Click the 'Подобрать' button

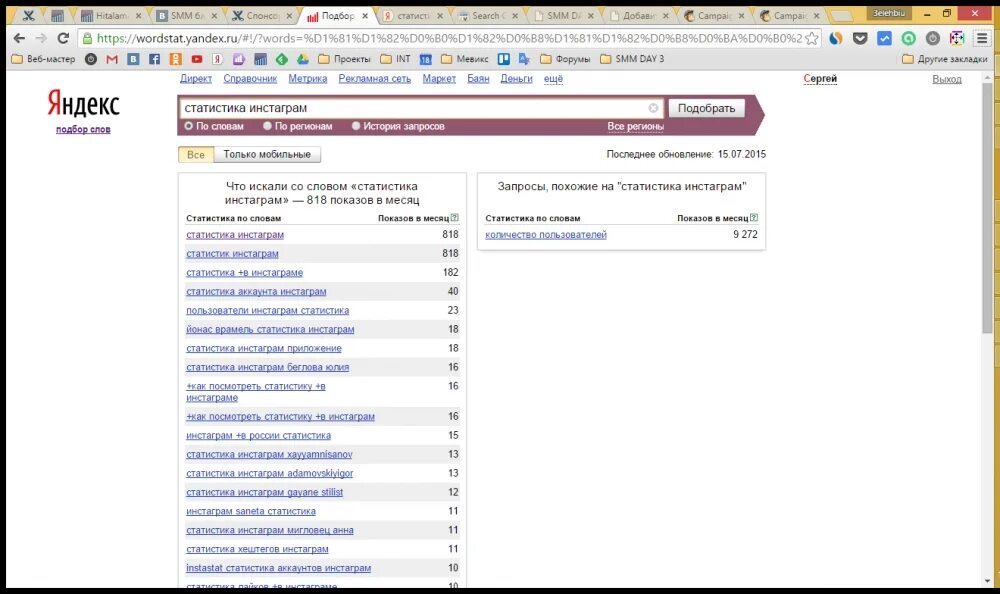tap(706, 108)
